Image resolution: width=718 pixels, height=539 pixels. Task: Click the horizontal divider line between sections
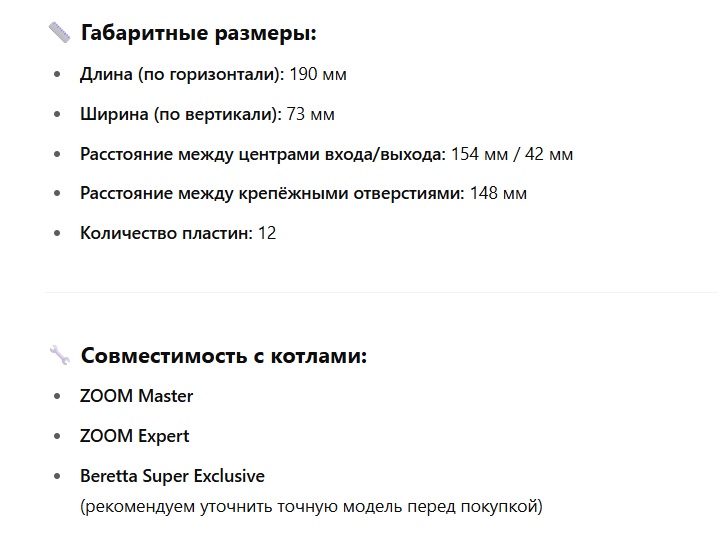(381, 292)
